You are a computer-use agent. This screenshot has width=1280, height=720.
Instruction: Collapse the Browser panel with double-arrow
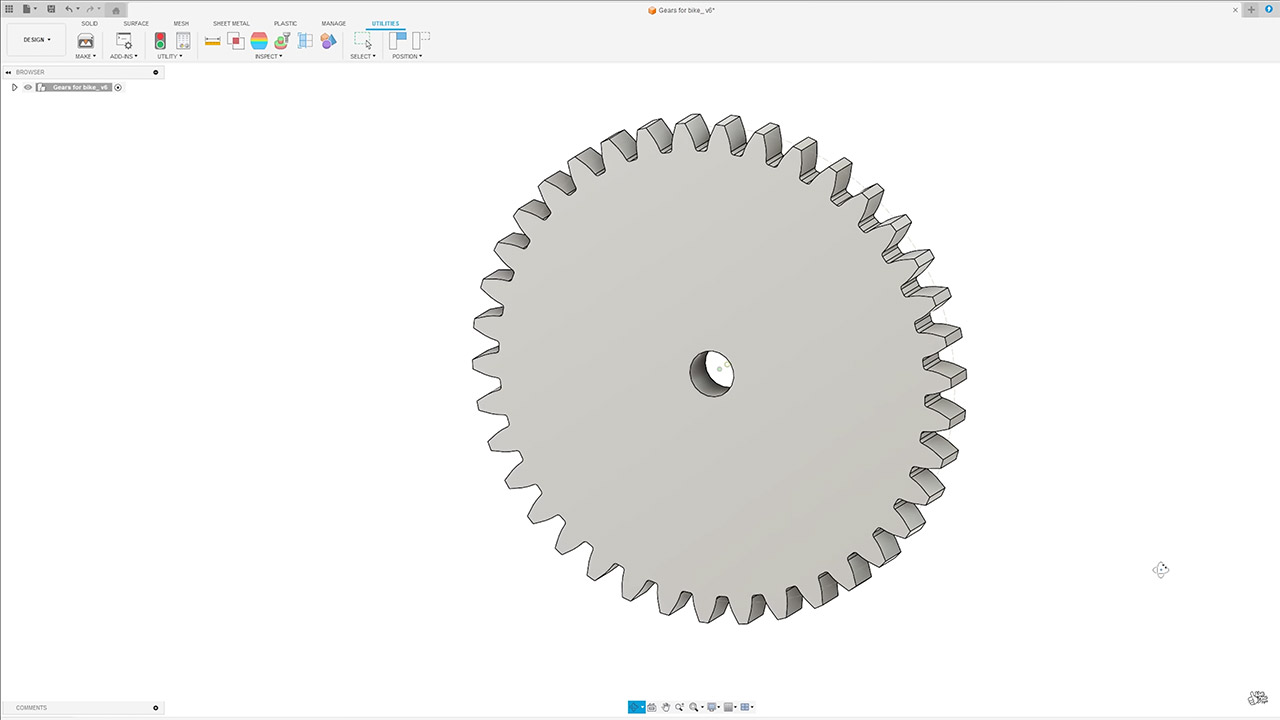[x=8, y=72]
